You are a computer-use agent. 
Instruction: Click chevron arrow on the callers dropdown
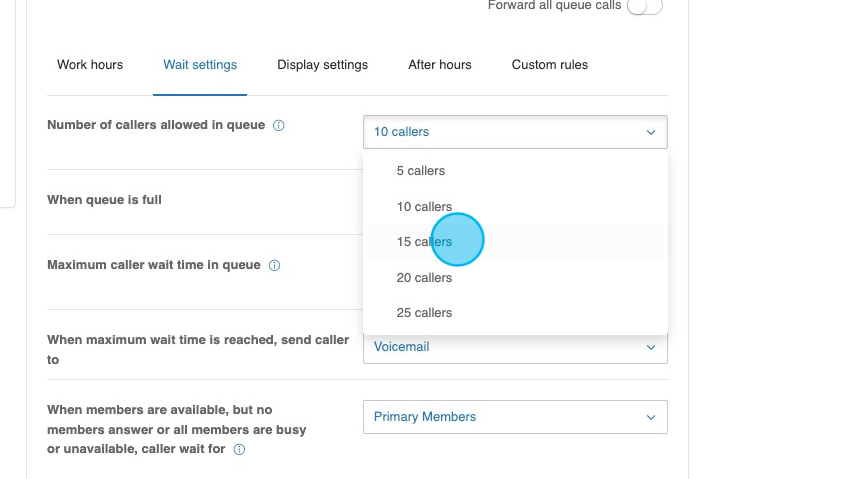tap(650, 132)
